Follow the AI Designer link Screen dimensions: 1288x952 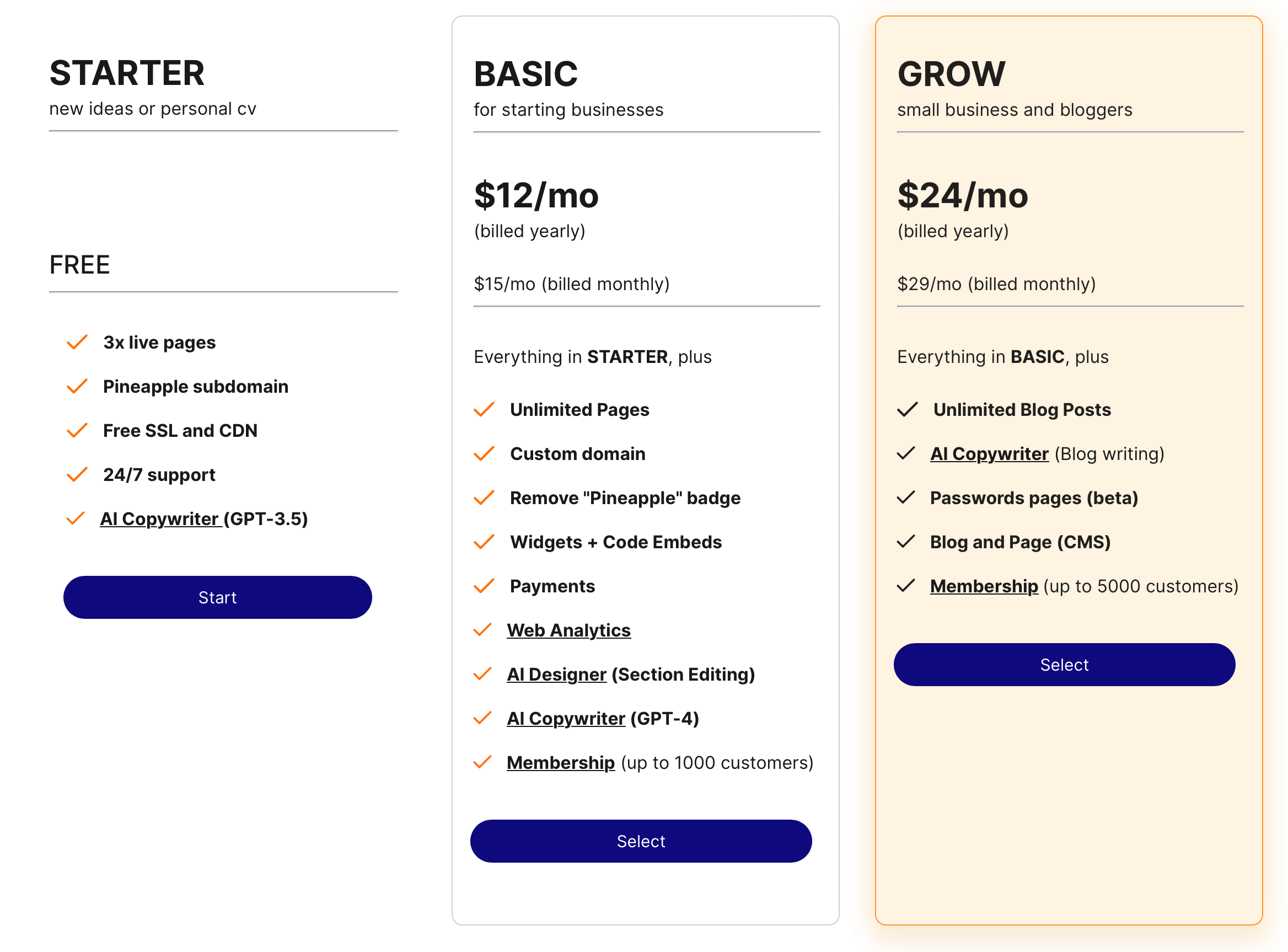[x=556, y=674]
